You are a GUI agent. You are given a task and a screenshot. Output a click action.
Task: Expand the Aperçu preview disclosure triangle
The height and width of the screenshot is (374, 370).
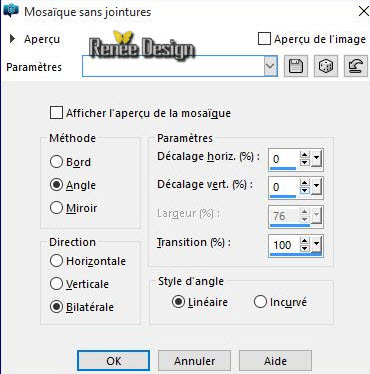point(13,39)
